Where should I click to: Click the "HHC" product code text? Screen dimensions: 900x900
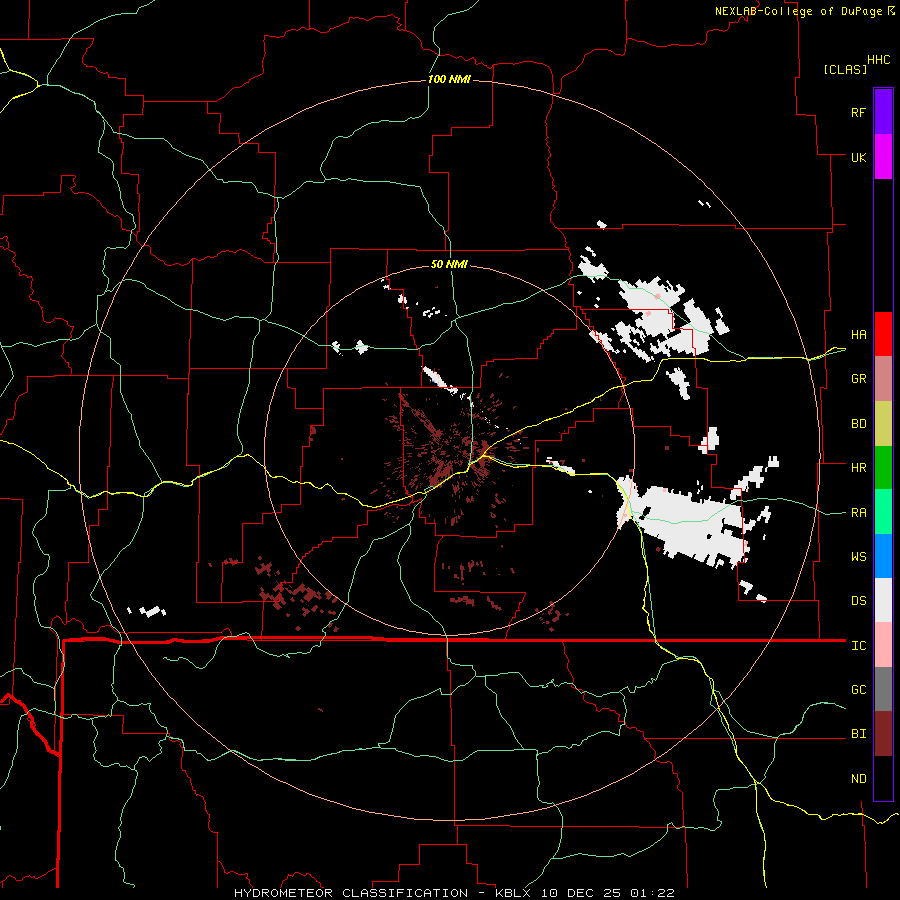[879, 60]
